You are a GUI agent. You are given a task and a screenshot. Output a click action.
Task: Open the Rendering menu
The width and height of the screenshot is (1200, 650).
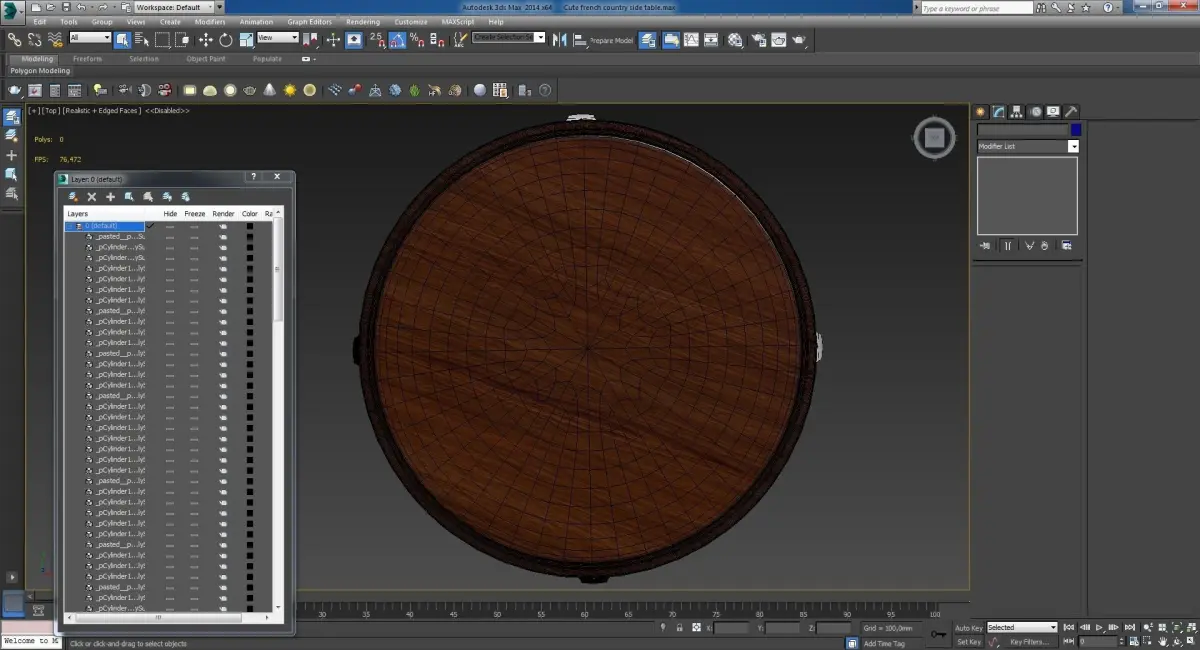click(x=362, y=21)
